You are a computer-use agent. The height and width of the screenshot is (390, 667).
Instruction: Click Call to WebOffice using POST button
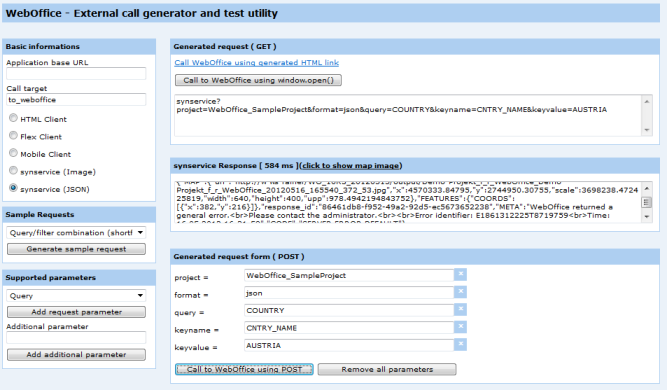click(x=244, y=369)
